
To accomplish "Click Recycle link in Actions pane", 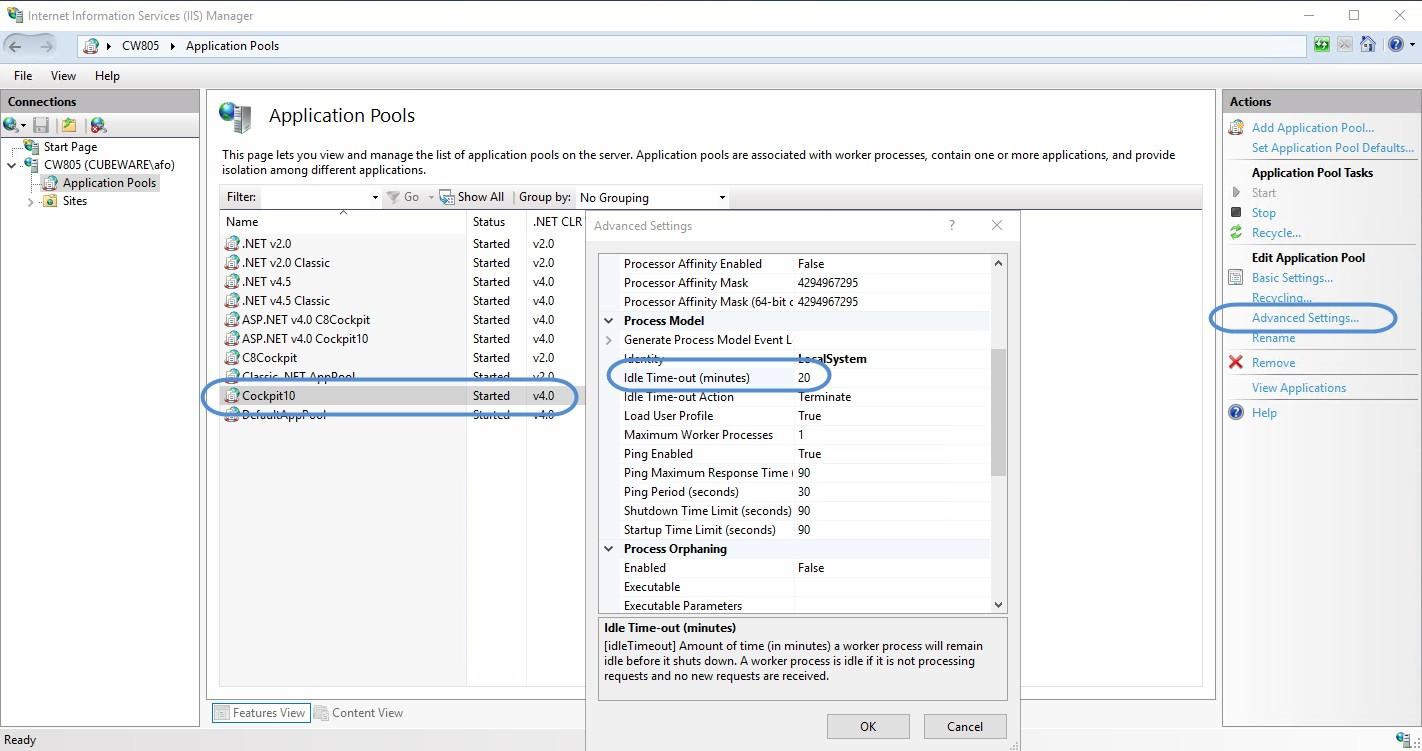I will click(1276, 233).
